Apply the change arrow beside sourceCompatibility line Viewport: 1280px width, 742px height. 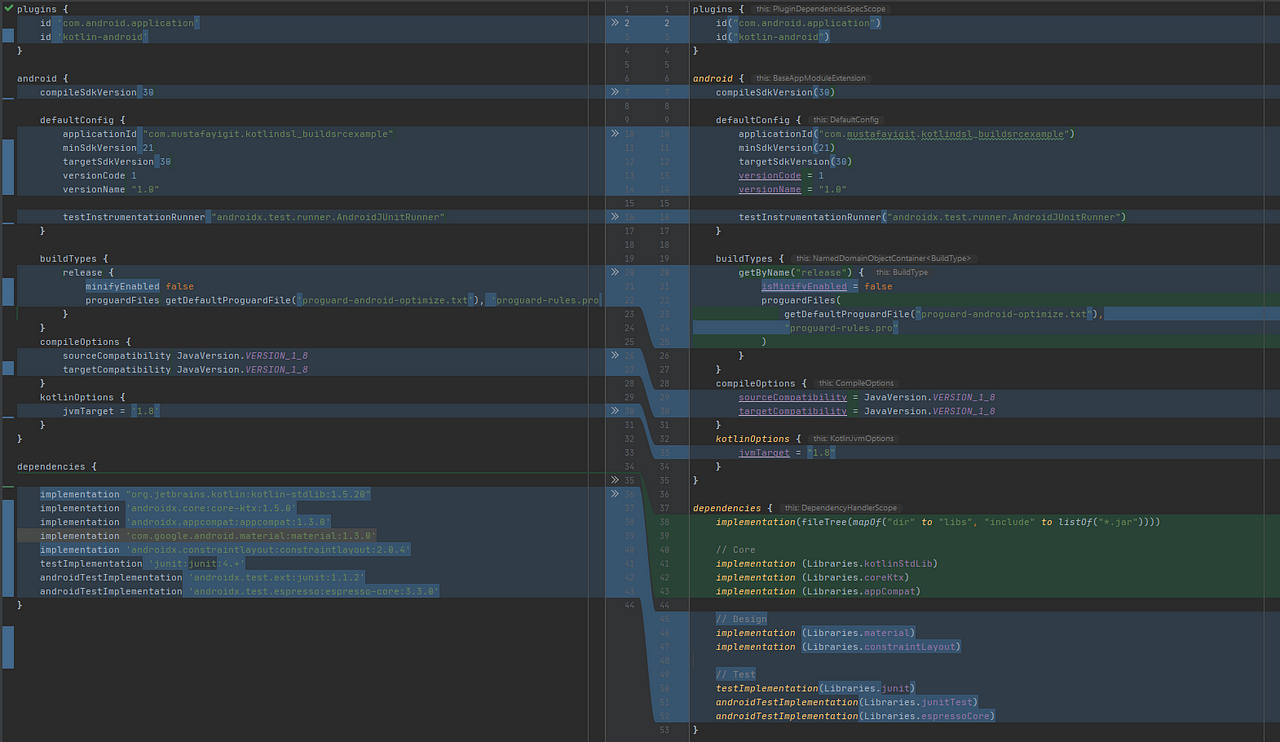click(x=616, y=355)
